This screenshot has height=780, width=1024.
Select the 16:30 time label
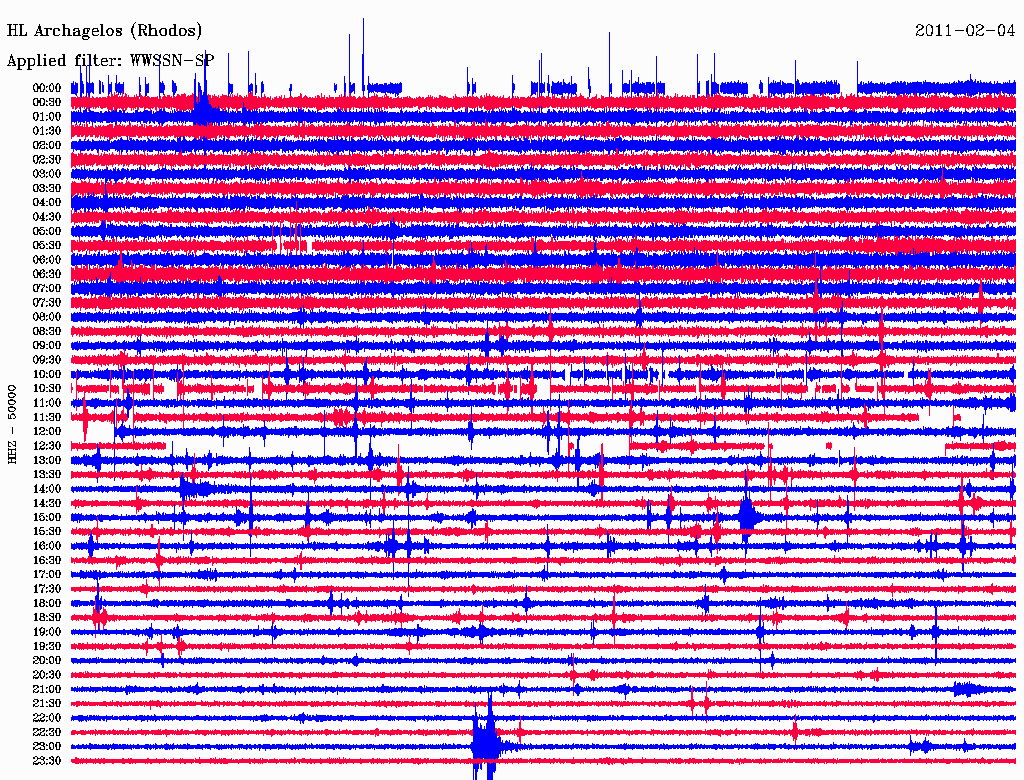coord(47,561)
